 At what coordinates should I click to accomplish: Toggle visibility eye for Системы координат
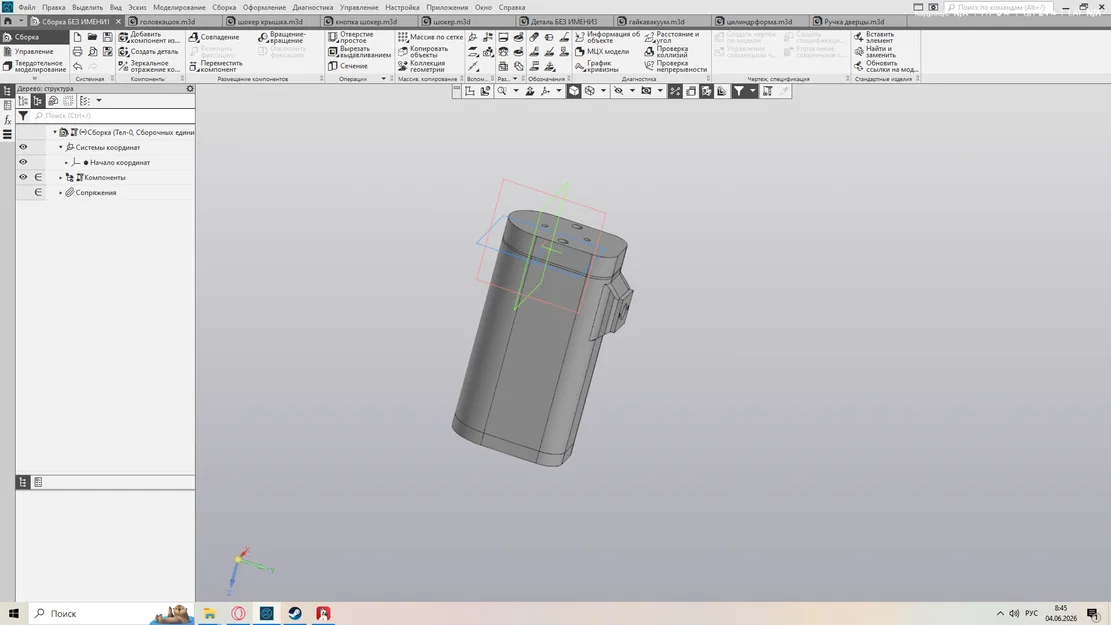tap(23, 147)
